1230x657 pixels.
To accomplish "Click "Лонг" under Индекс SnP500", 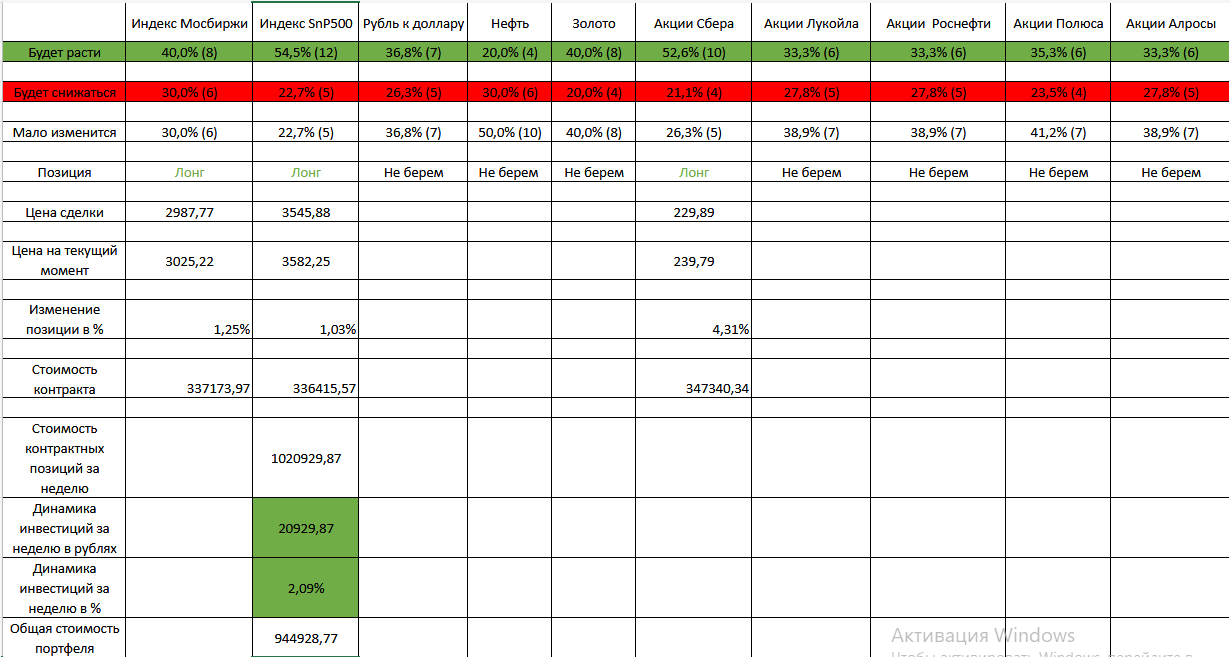I will 305,172.
